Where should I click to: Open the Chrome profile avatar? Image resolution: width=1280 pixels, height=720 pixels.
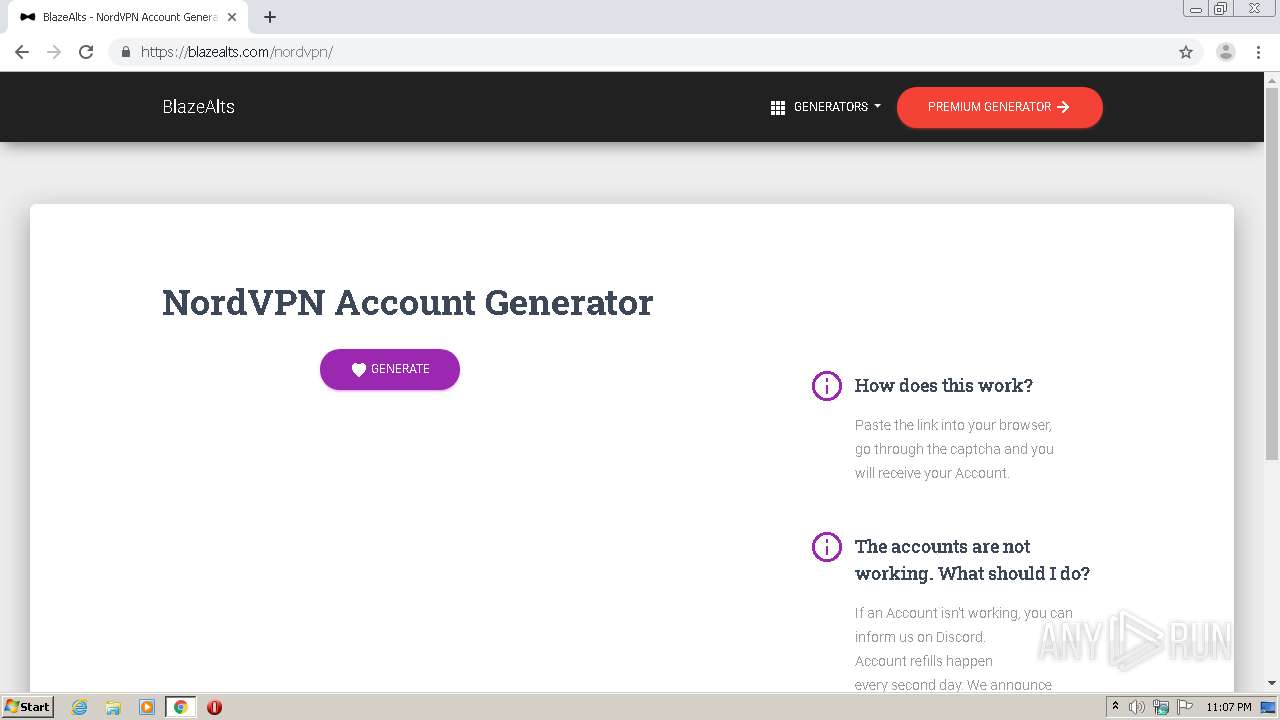coord(1226,52)
